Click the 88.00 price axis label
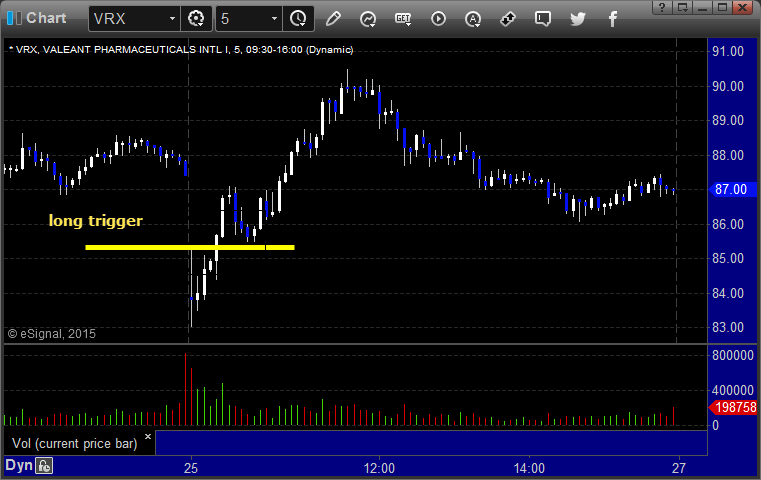This screenshot has height=480, width=761. (728, 155)
